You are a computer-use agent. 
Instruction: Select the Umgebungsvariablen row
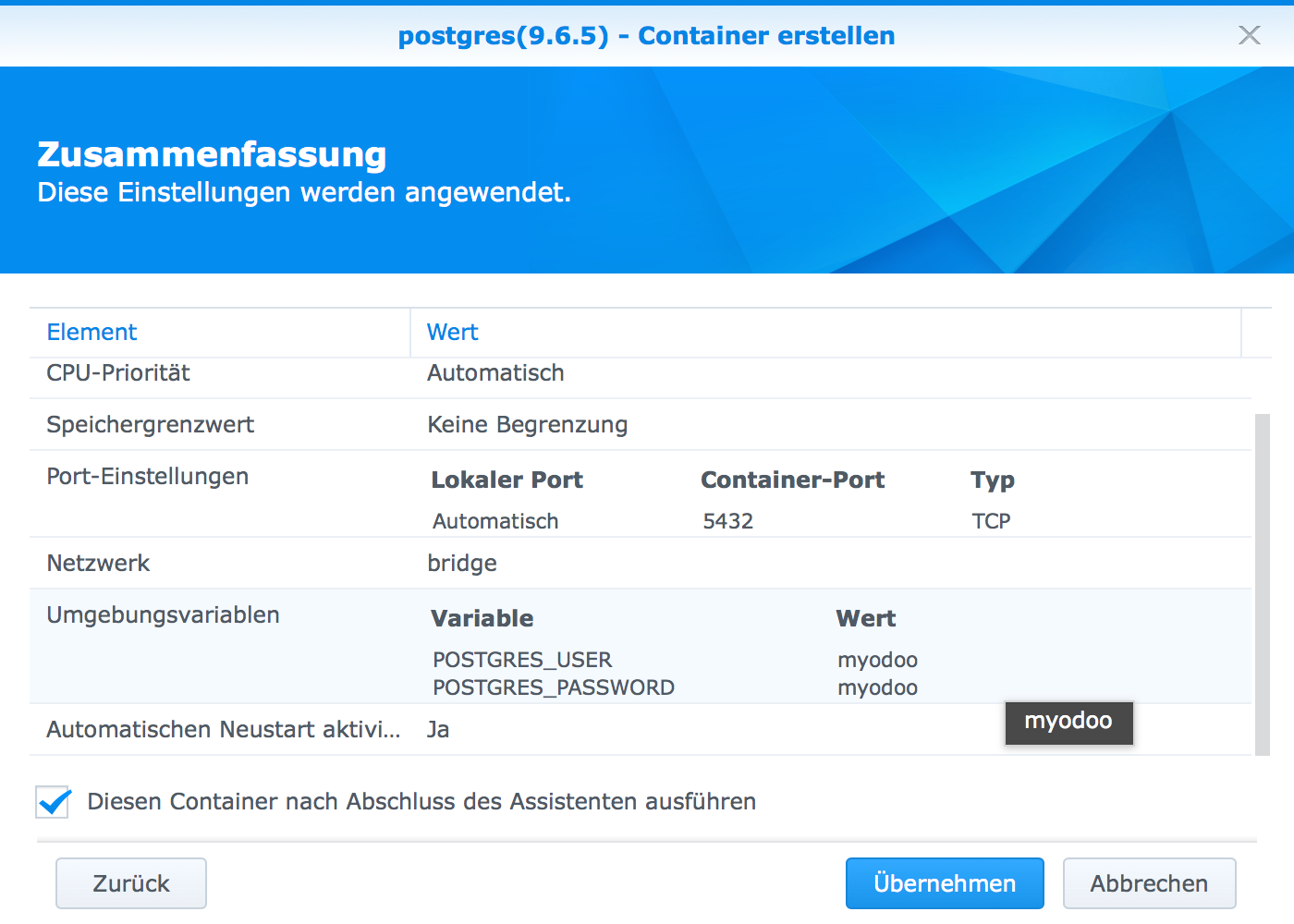(163, 614)
